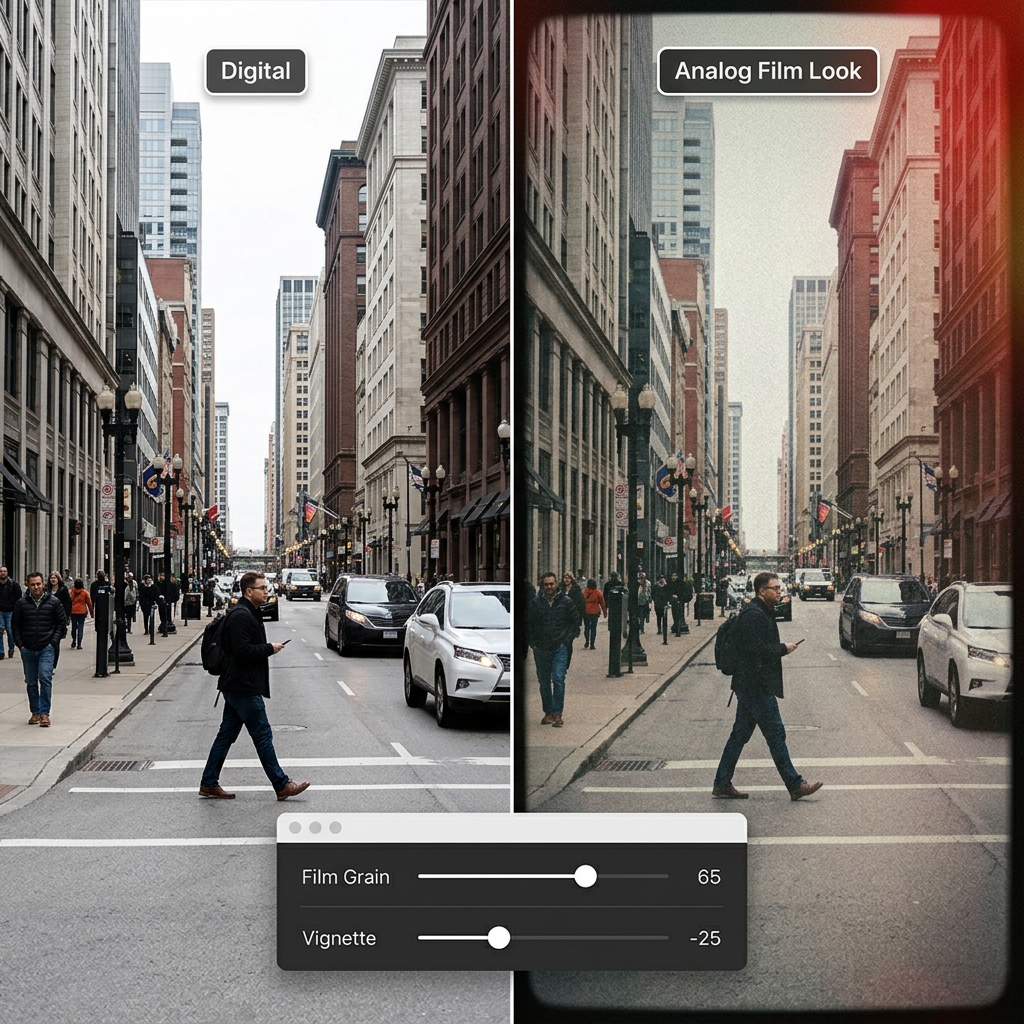Select the Analog Film Look label
The width and height of the screenshot is (1024, 1024).
tap(767, 72)
